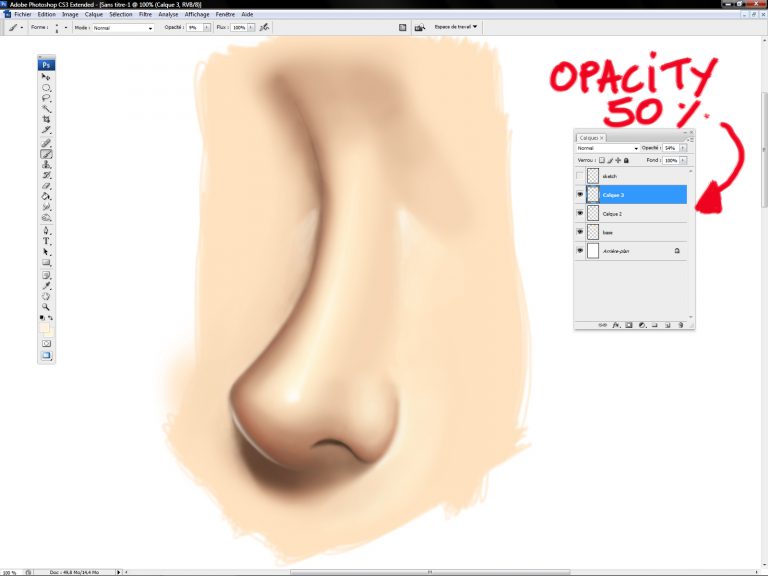Open the Filtre menu
This screenshot has height=576, width=768.
click(x=146, y=14)
